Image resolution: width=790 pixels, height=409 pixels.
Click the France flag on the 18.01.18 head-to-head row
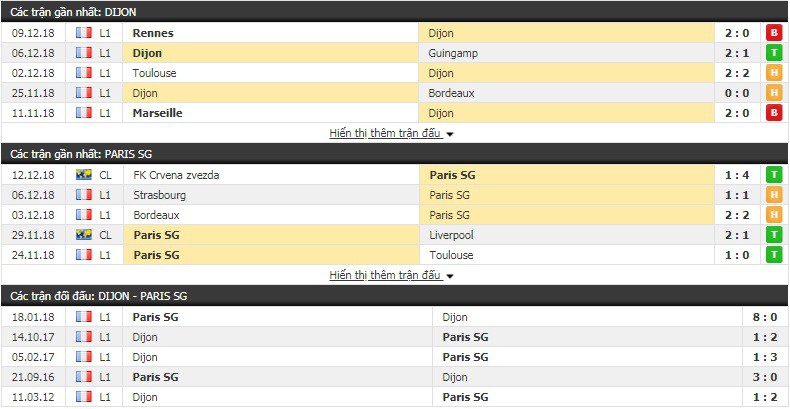(84, 317)
